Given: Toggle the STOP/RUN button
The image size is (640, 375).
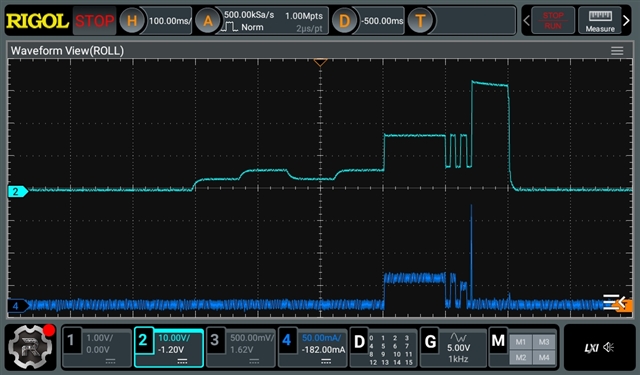Looking at the screenshot, I should click(x=553, y=20).
